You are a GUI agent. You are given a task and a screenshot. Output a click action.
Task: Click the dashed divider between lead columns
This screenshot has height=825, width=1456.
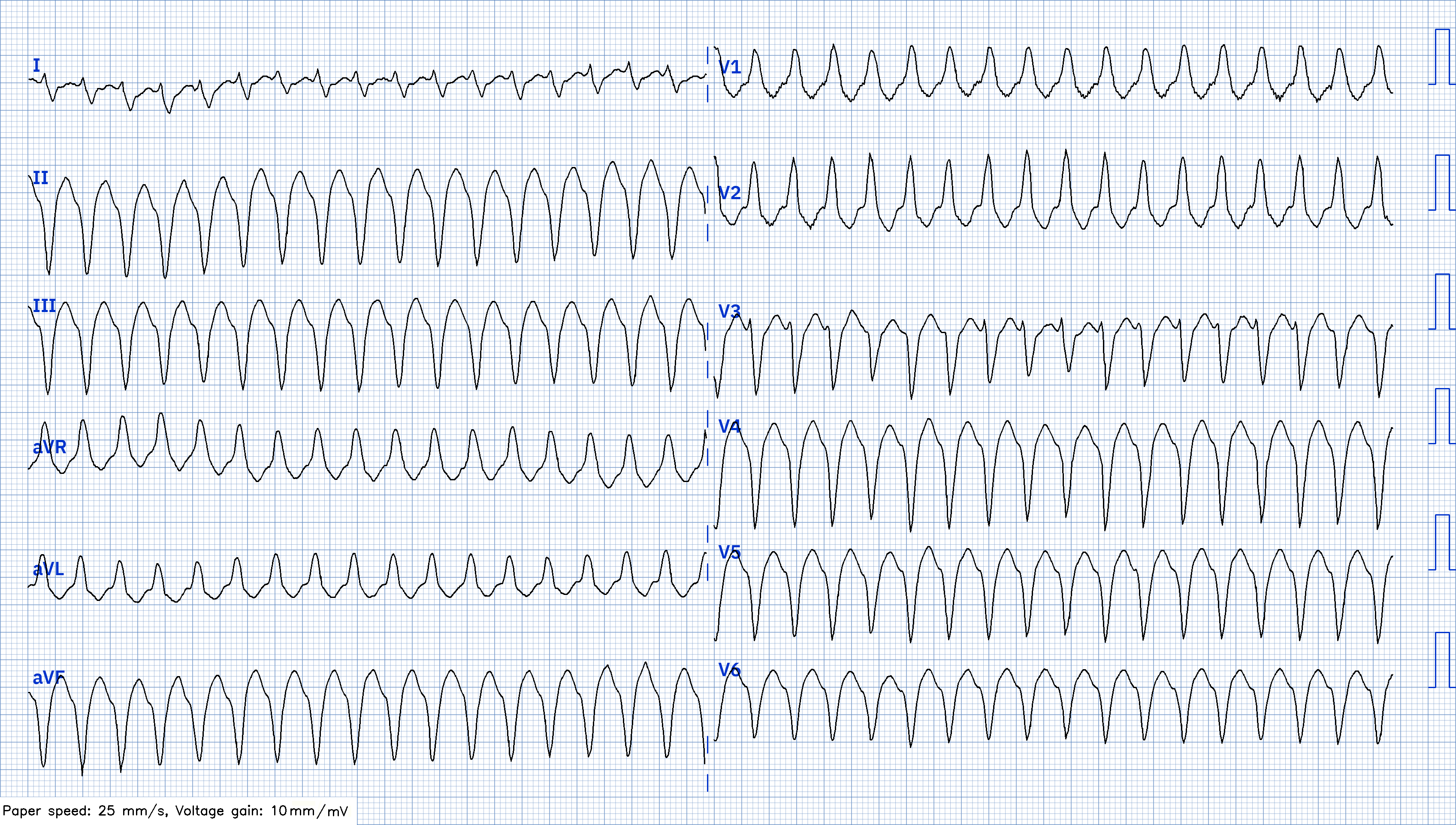point(707,419)
